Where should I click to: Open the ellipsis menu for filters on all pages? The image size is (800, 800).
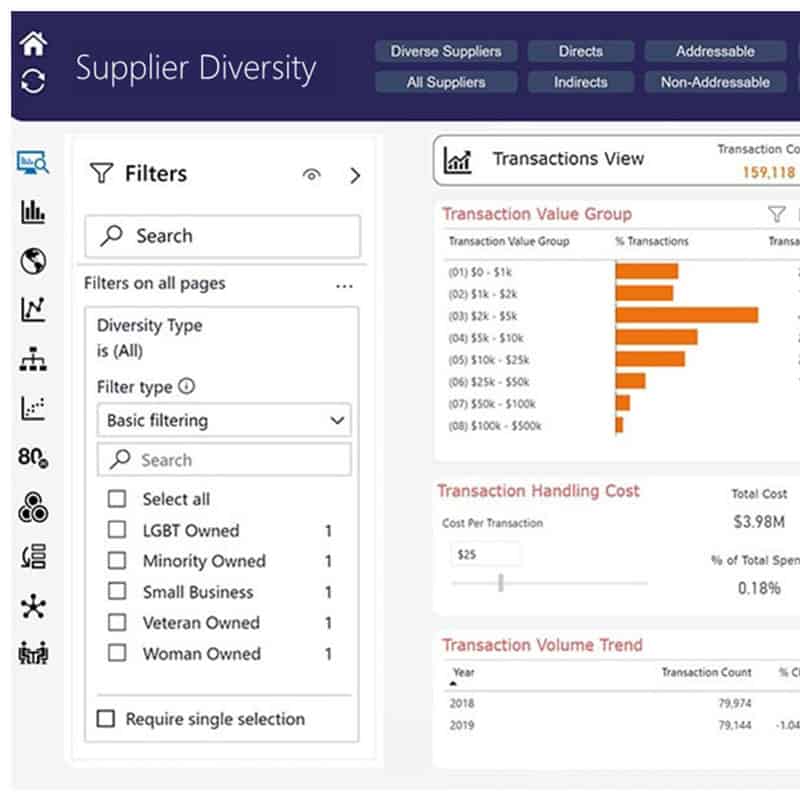click(345, 286)
